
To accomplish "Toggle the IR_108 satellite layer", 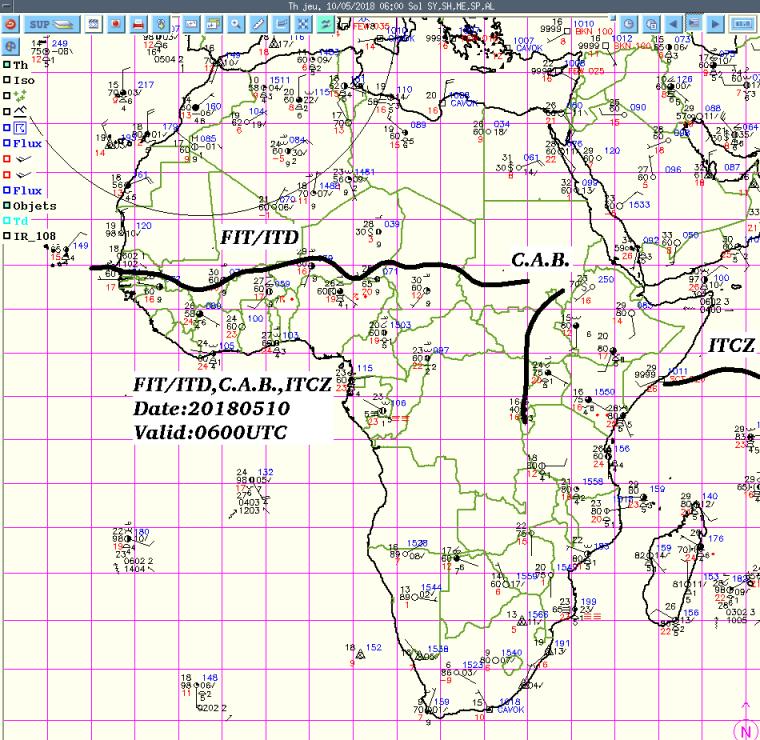I will click(x=6, y=235).
